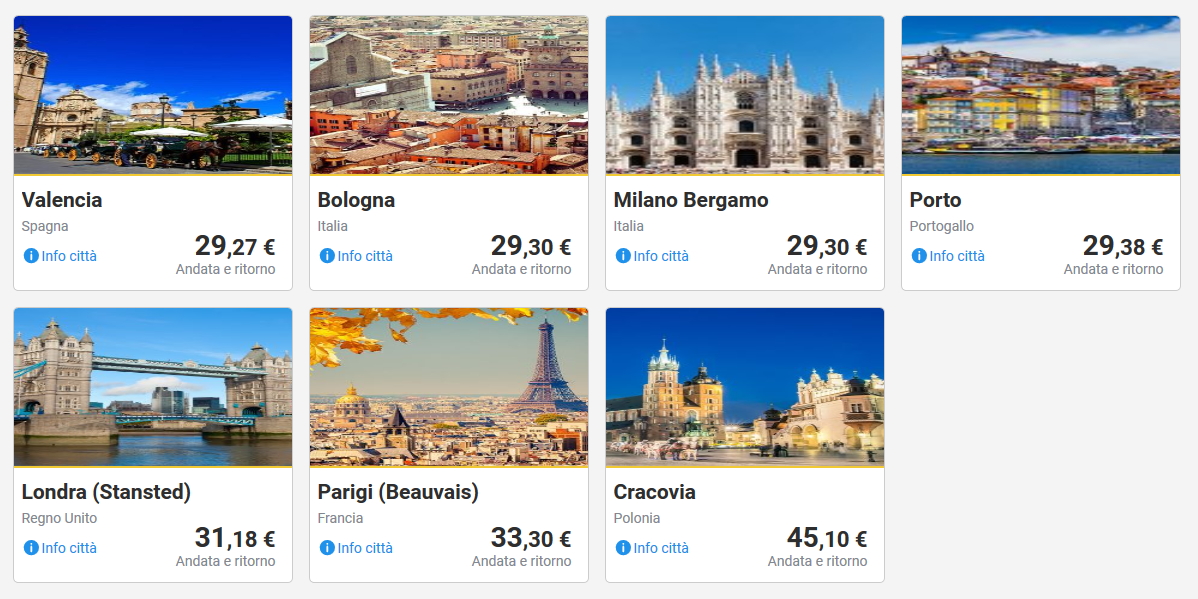Select the Milan Duomo image

click(x=745, y=95)
